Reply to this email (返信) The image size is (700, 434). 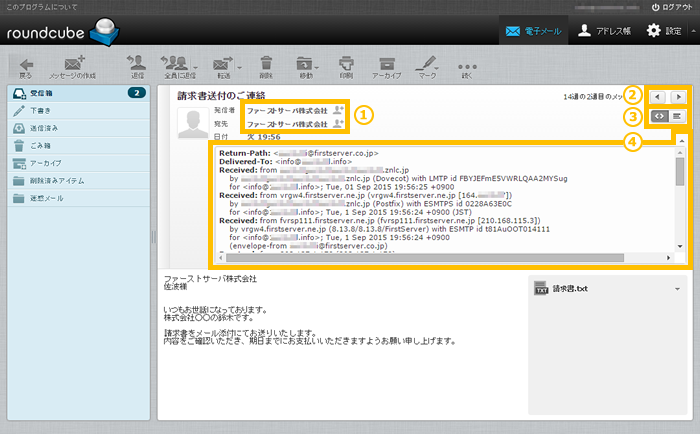(x=137, y=64)
